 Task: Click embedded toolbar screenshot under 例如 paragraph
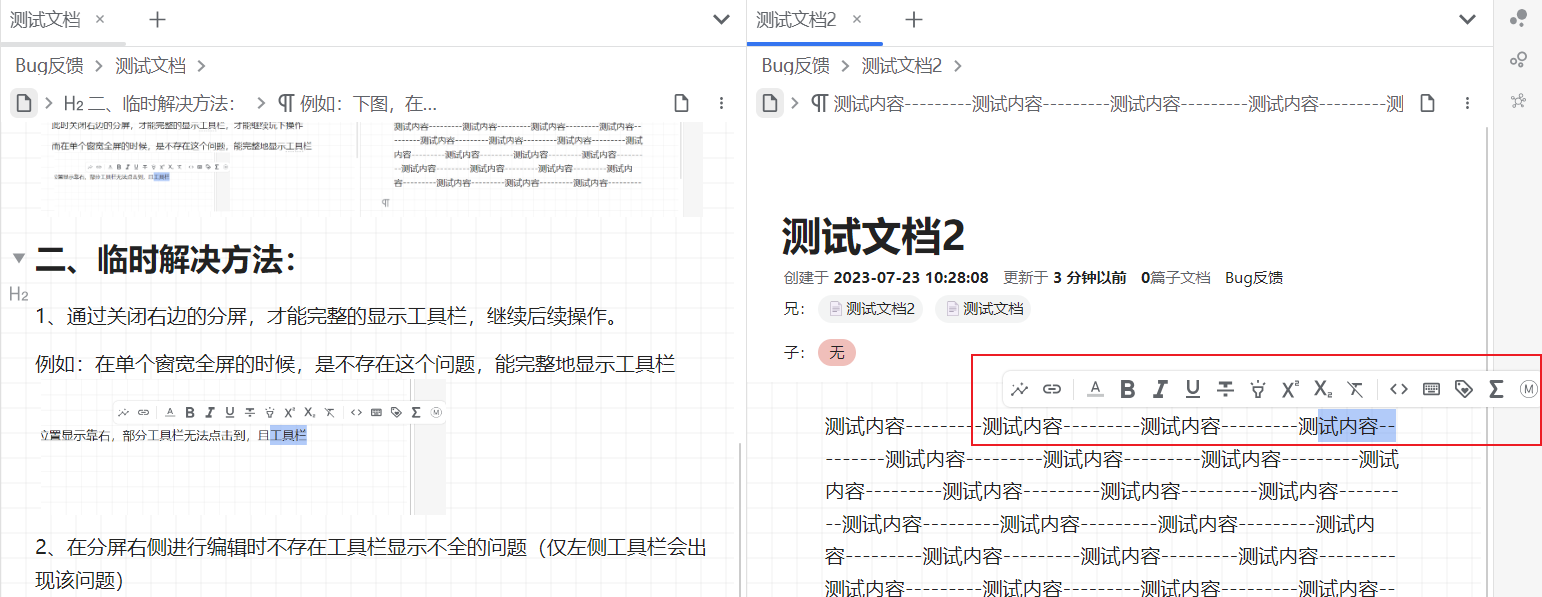pos(241,447)
